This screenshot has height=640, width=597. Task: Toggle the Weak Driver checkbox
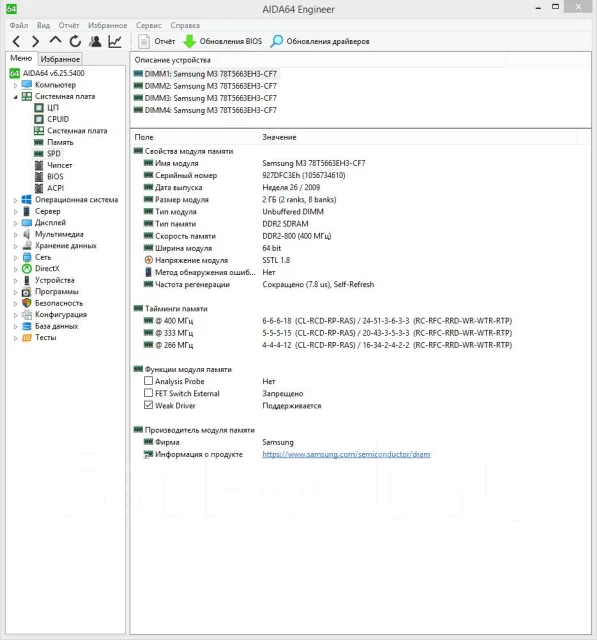tap(148, 405)
